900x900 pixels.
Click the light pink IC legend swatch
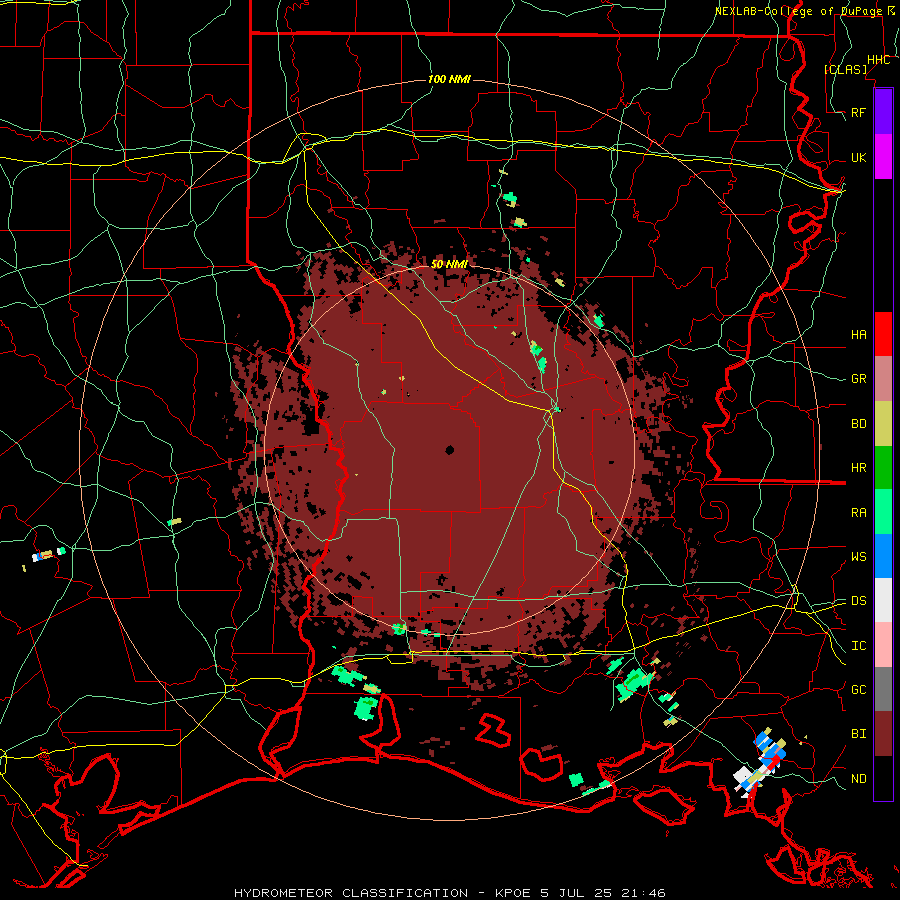pos(883,645)
